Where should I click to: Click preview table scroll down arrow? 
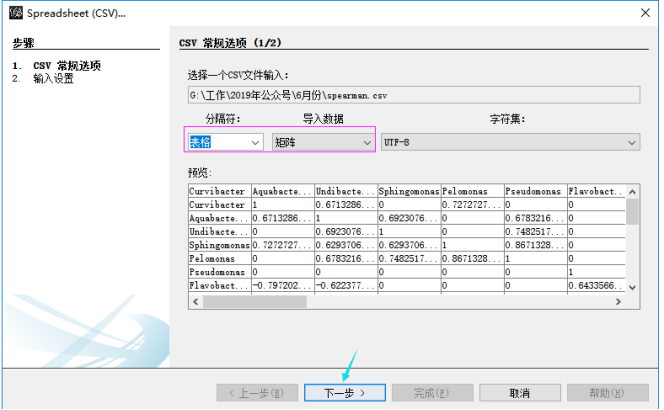point(632,288)
